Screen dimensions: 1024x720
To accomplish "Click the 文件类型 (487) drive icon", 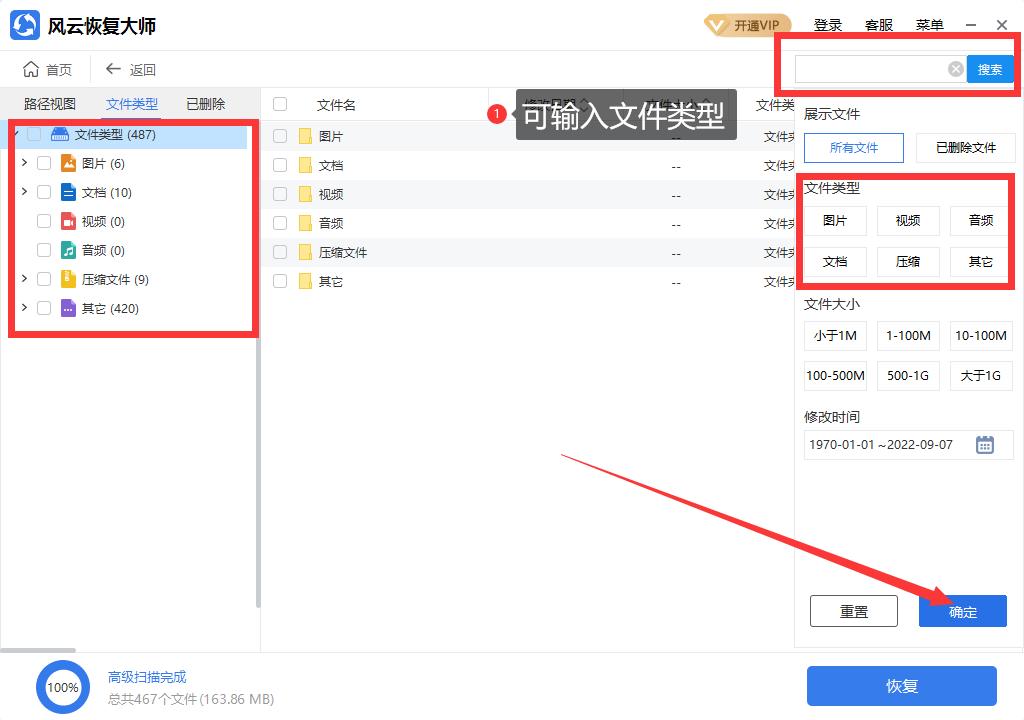I will coord(60,135).
